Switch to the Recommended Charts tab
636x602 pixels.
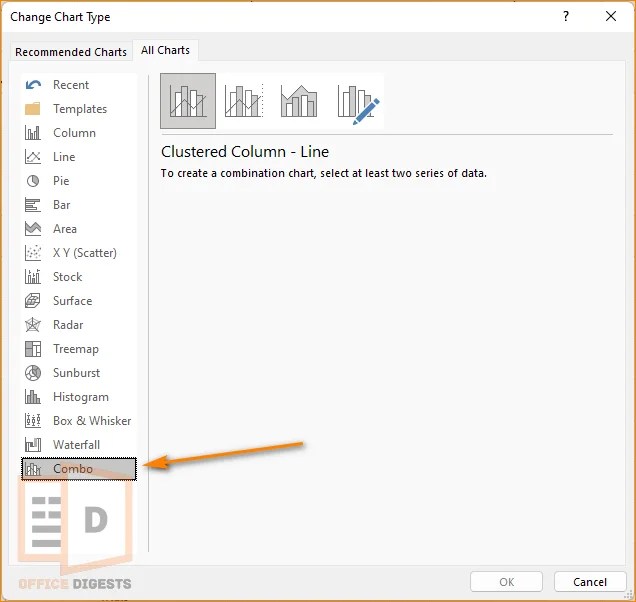click(x=71, y=52)
